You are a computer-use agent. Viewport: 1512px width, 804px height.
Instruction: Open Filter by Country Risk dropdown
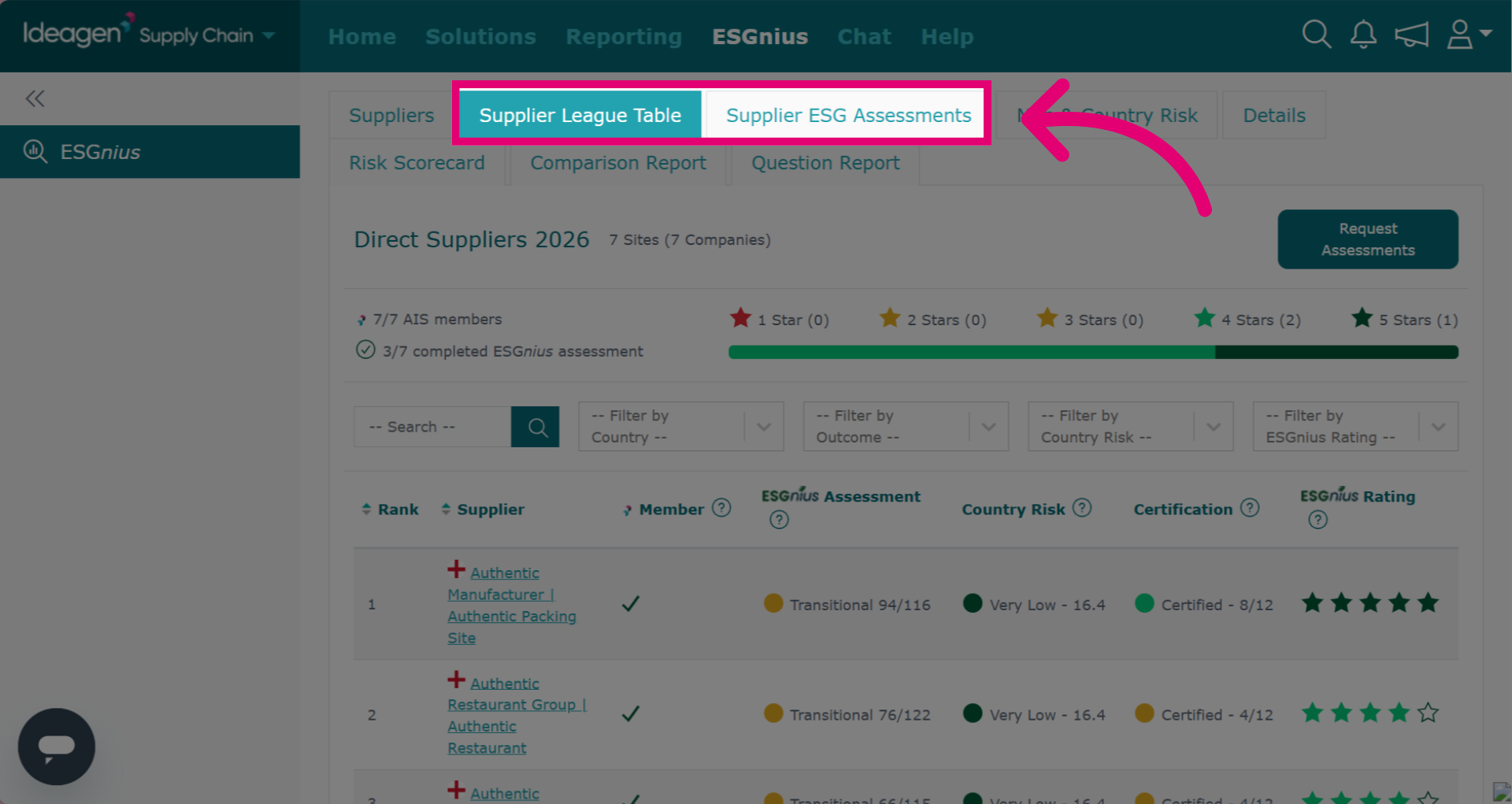(x=1131, y=427)
